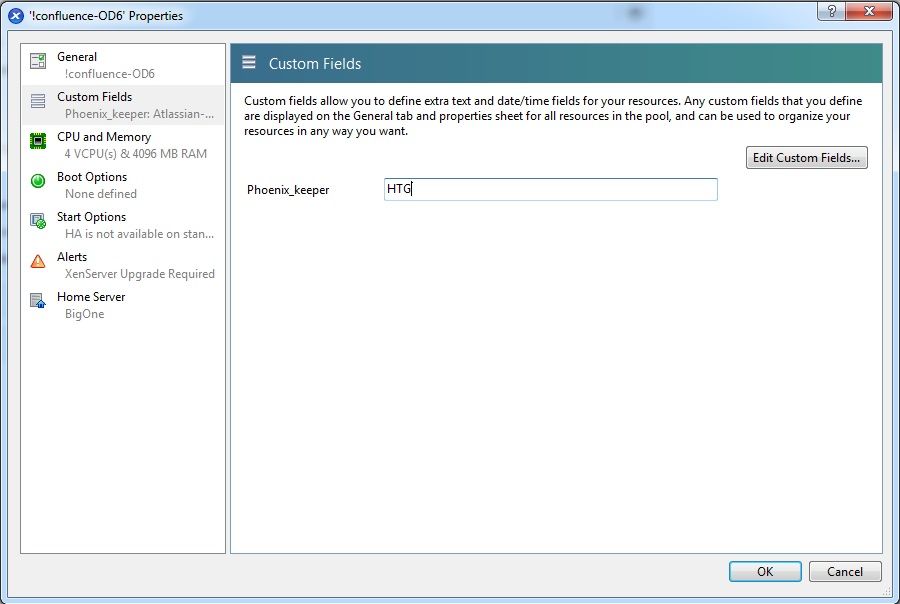900x604 pixels.
Task: Click the Custom Fields header icon
Action: pyautogui.click(x=249, y=62)
